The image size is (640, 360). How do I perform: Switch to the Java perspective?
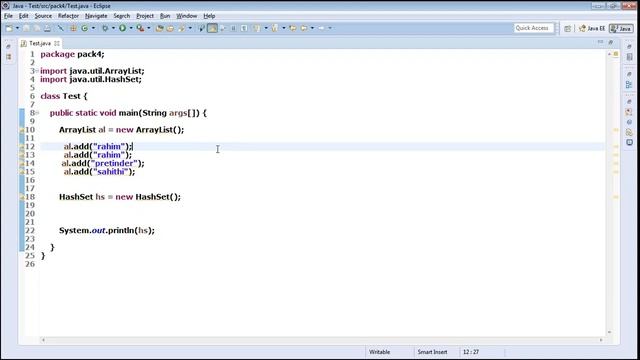pyautogui.click(x=621, y=28)
